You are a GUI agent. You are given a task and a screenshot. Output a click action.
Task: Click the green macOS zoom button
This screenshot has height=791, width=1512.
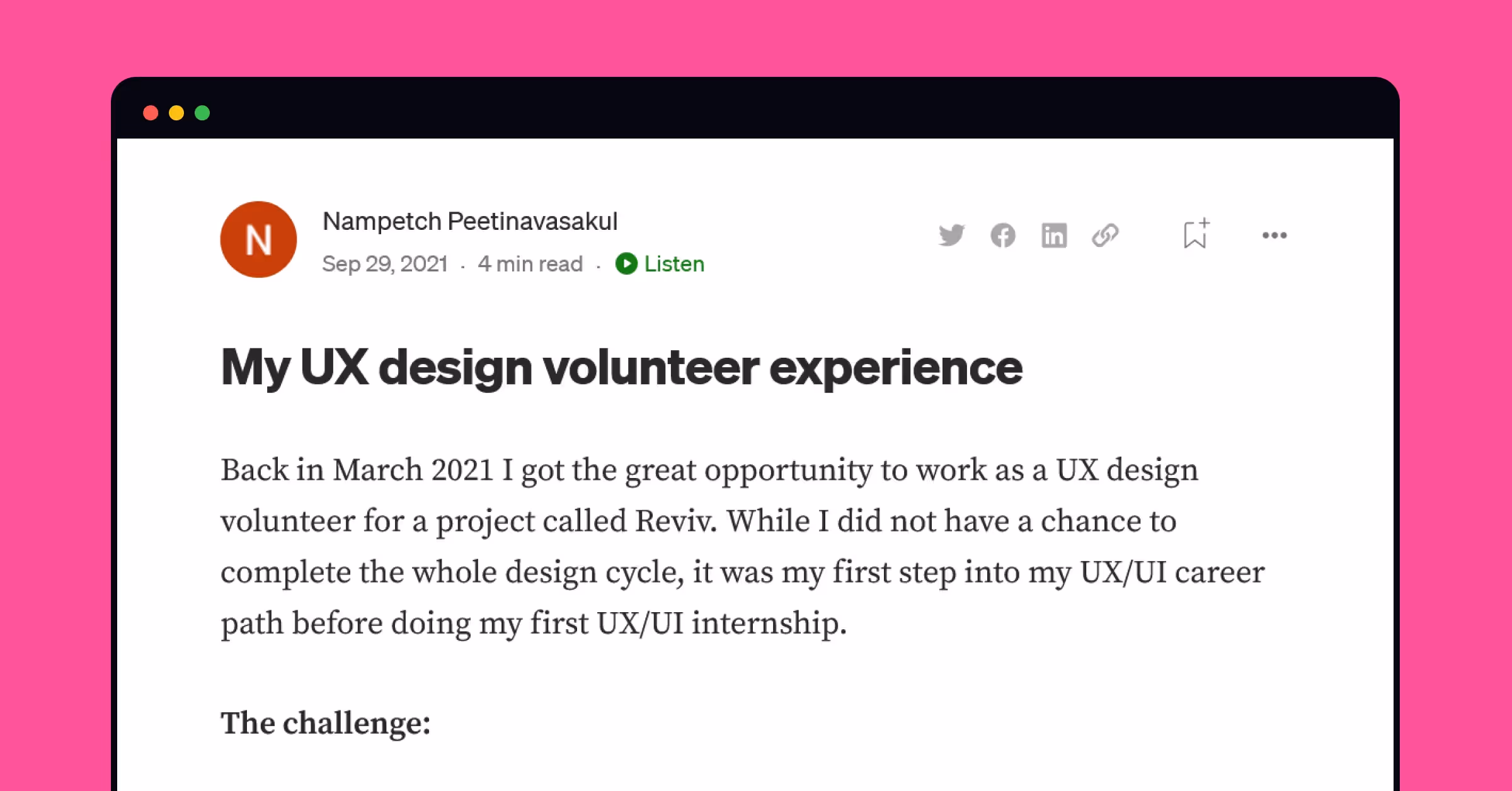click(x=202, y=113)
